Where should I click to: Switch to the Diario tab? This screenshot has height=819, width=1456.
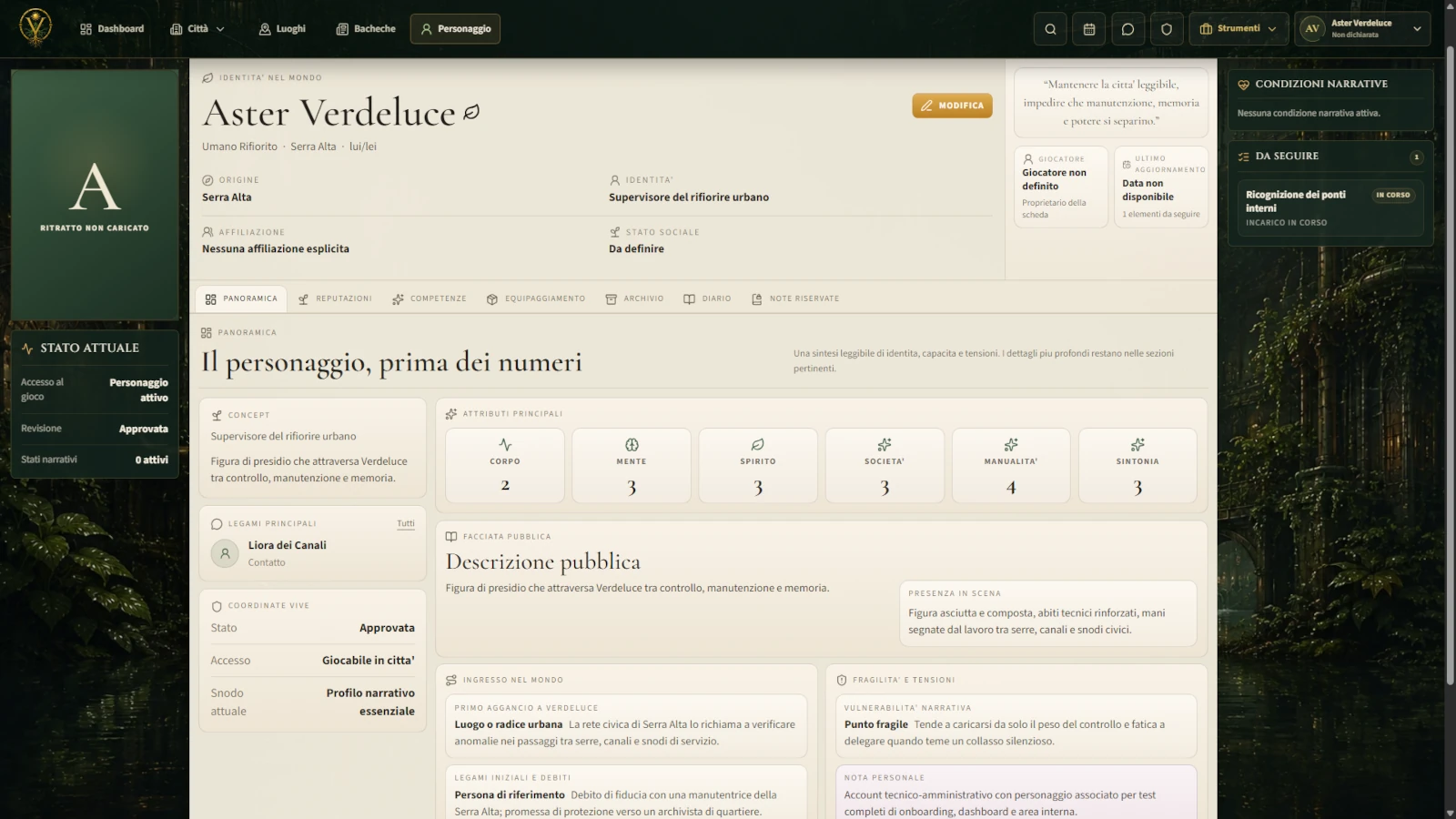tap(707, 298)
